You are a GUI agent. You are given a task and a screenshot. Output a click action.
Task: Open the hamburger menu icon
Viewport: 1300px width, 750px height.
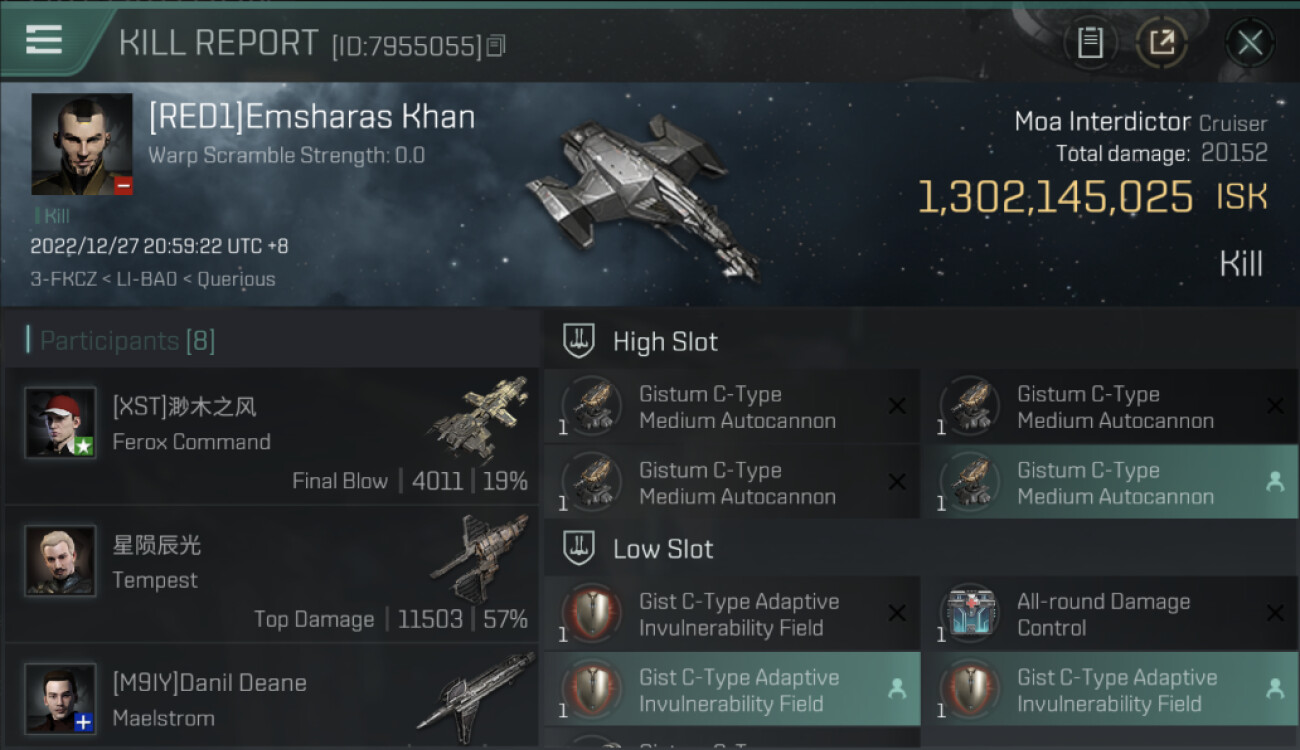44,40
